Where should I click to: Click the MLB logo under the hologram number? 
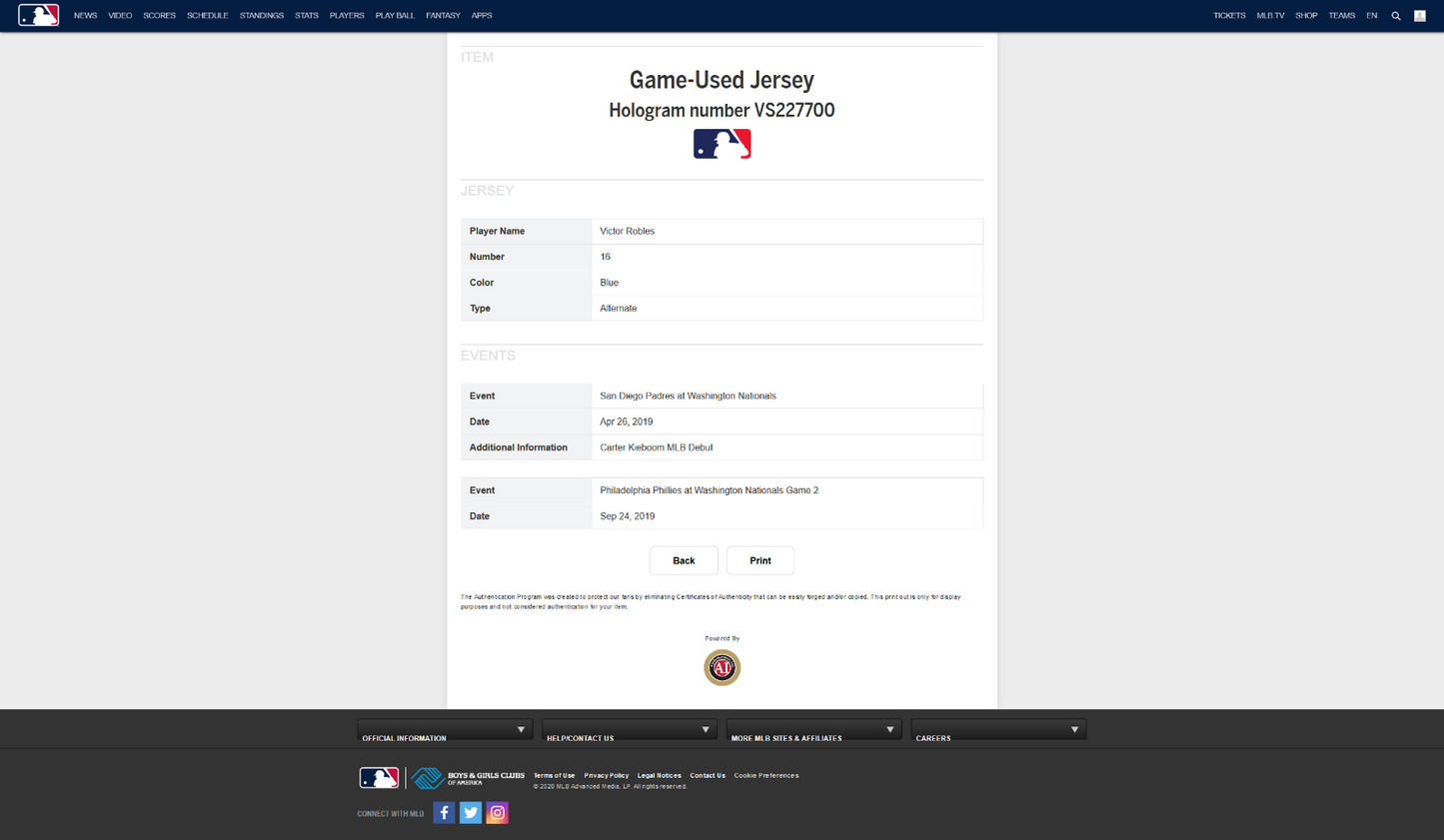tap(722, 143)
